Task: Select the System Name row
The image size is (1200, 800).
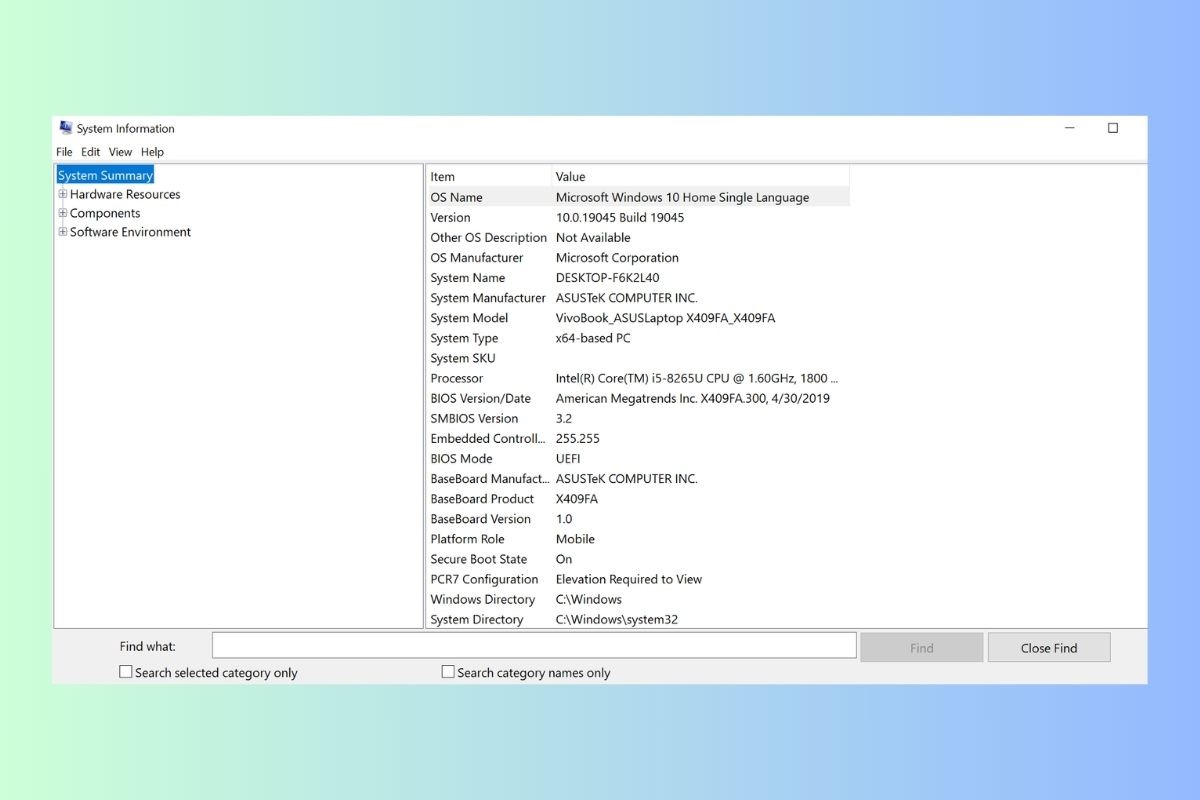Action: [638, 278]
